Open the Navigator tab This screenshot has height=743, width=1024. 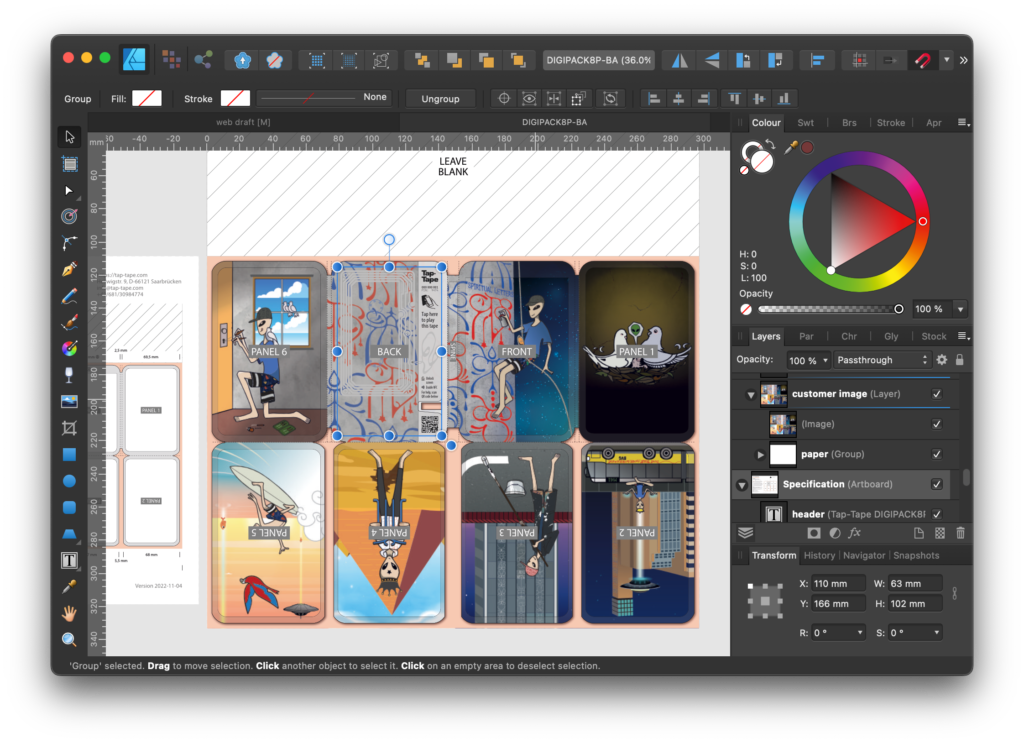[864, 556]
